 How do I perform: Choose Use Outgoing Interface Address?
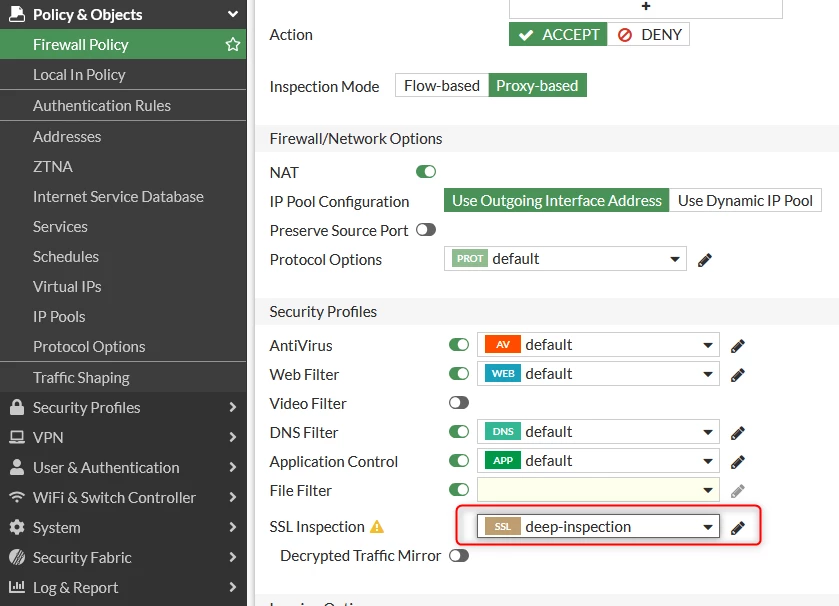[x=556, y=201]
